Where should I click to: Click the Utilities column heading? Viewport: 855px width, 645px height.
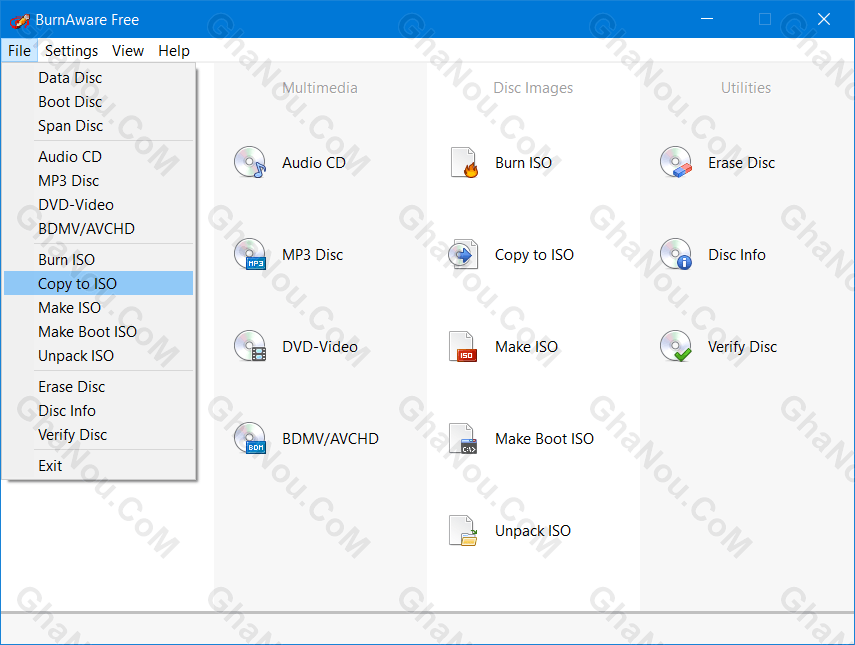point(746,88)
